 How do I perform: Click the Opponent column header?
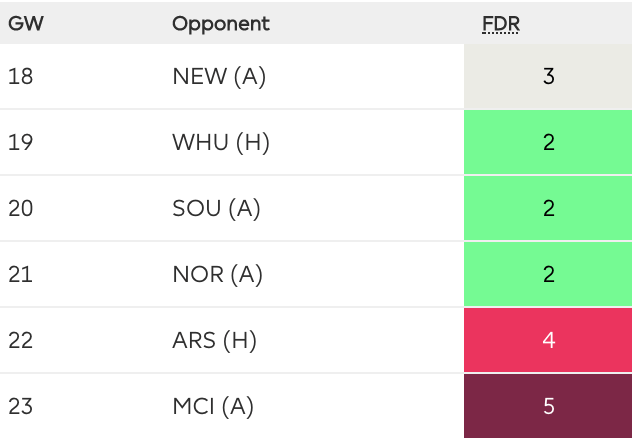pyautogui.click(x=221, y=24)
